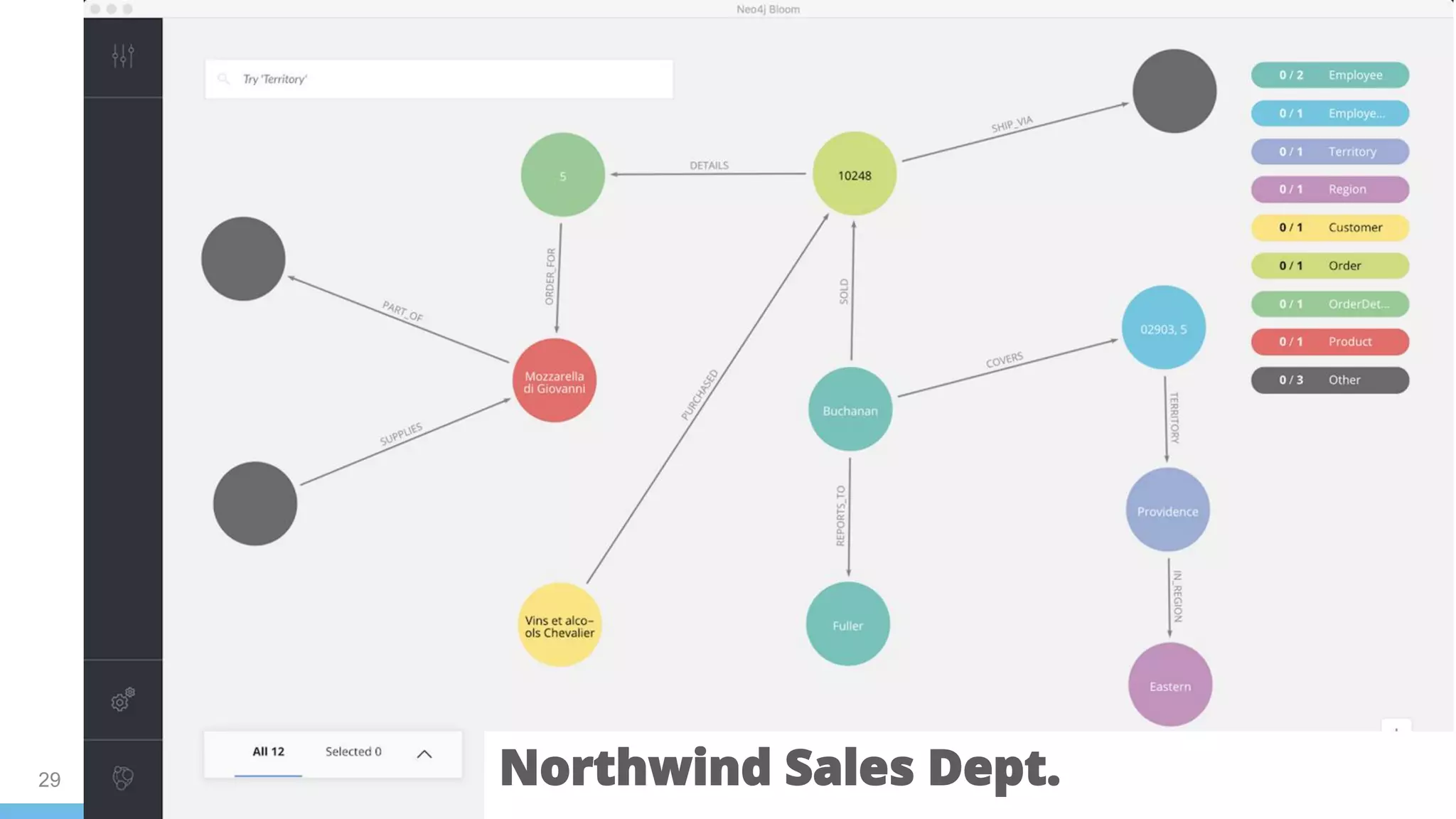
Task: Select the Eastern region node
Action: pyautogui.click(x=1170, y=685)
